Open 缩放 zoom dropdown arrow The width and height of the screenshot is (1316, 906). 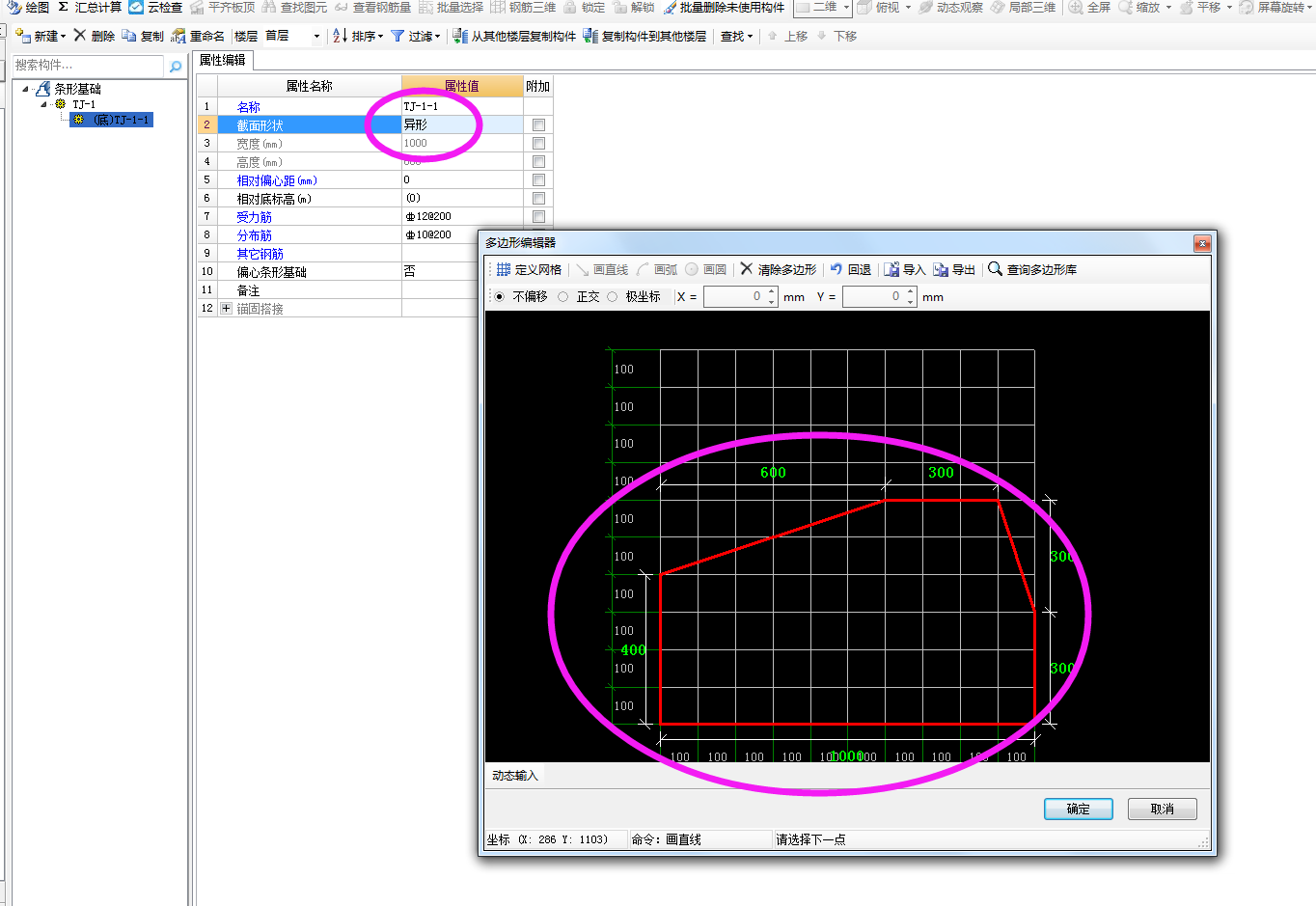click(x=1168, y=7)
